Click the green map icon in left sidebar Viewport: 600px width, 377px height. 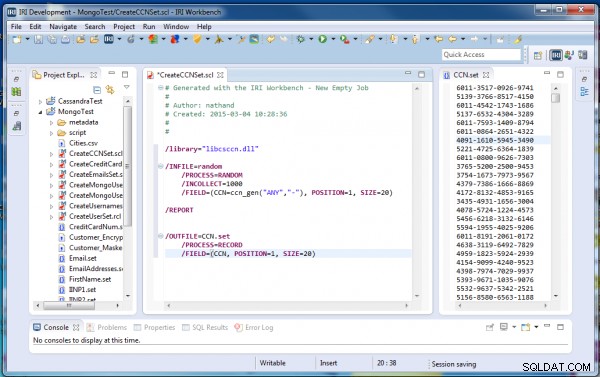click(16, 92)
